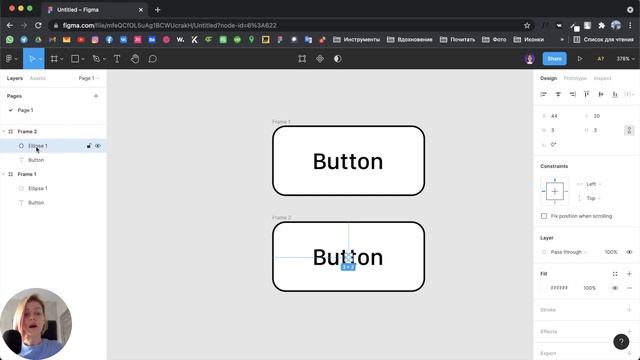Click the Present play button
This screenshot has height=360, width=640.
(x=580, y=59)
